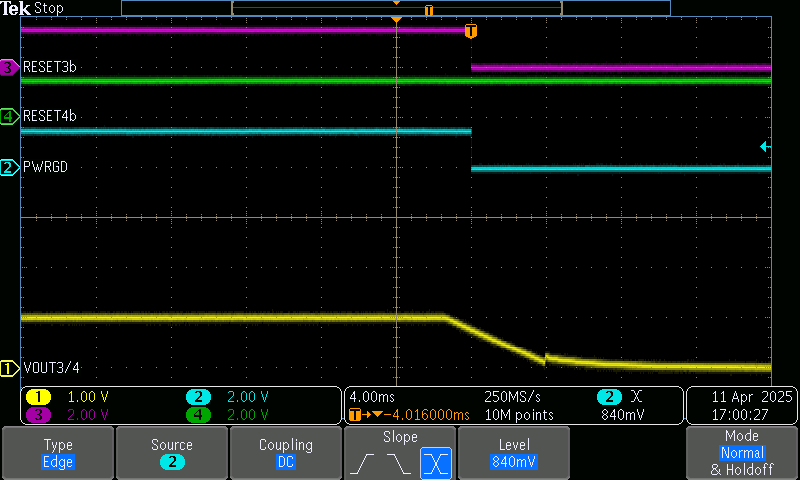Open the trigger Source menu
The image size is (800, 480).
(172, 453)
